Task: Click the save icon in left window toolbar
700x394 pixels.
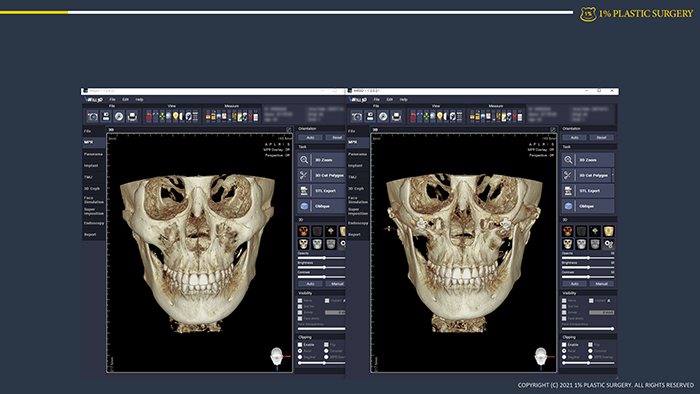Action: tap(106, 116)
